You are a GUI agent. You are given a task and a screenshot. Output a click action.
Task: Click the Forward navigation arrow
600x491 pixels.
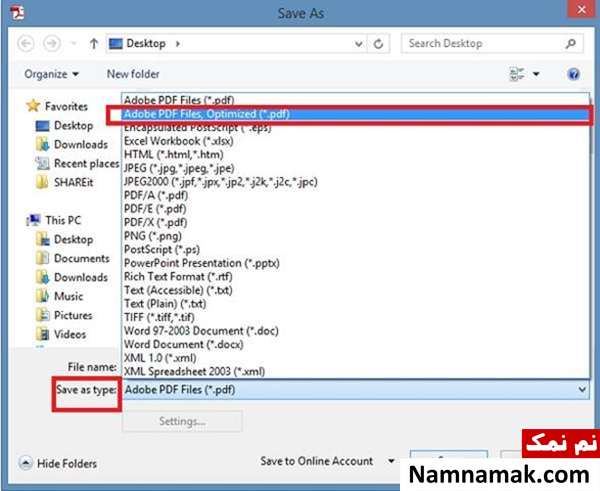point(52,44)
